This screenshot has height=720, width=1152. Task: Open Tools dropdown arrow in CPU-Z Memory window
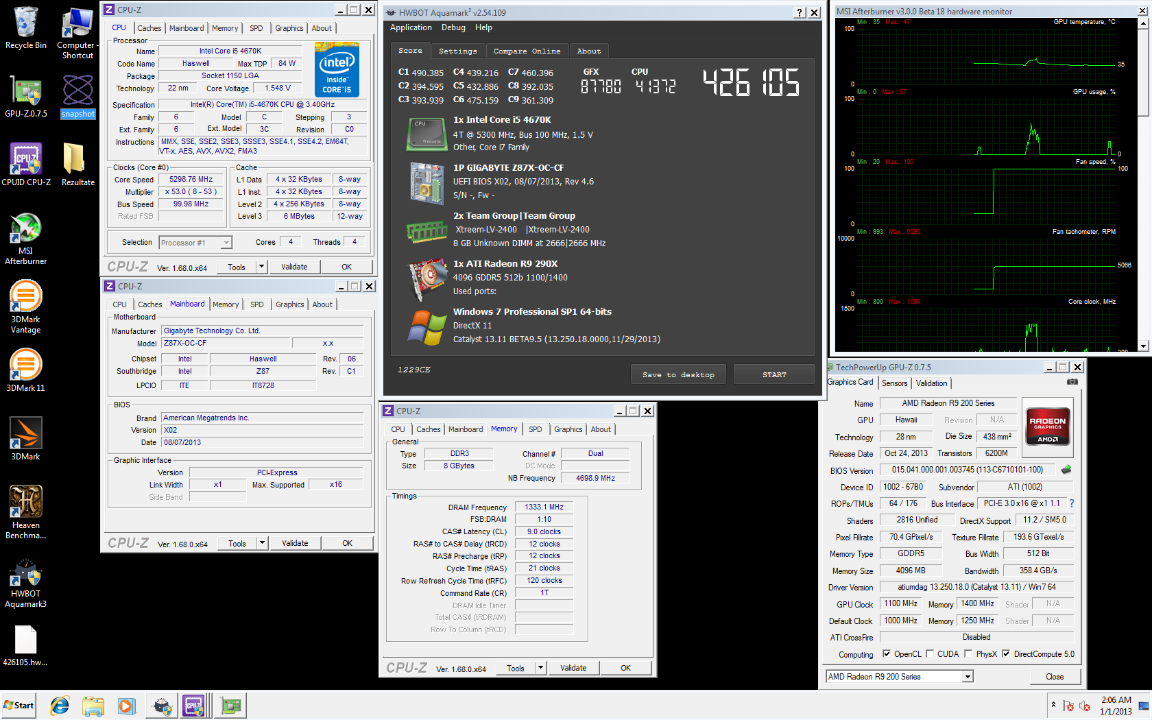pyautogui.click(x=540, y=668)
